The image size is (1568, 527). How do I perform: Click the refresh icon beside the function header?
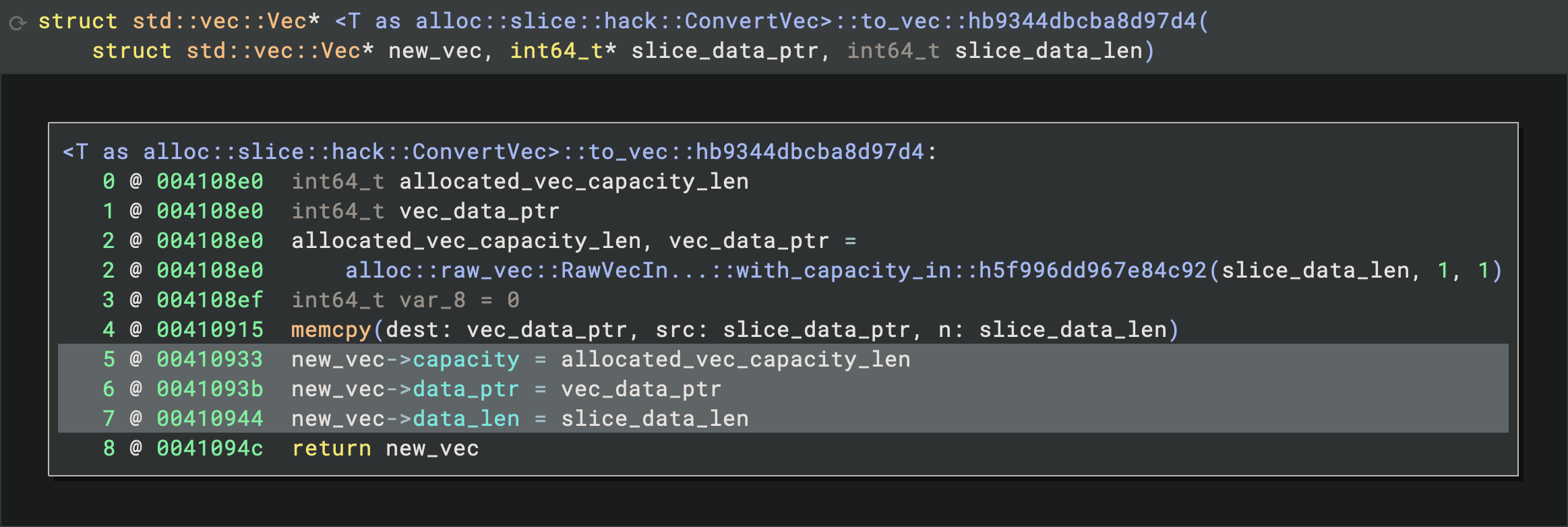point(18,23)
